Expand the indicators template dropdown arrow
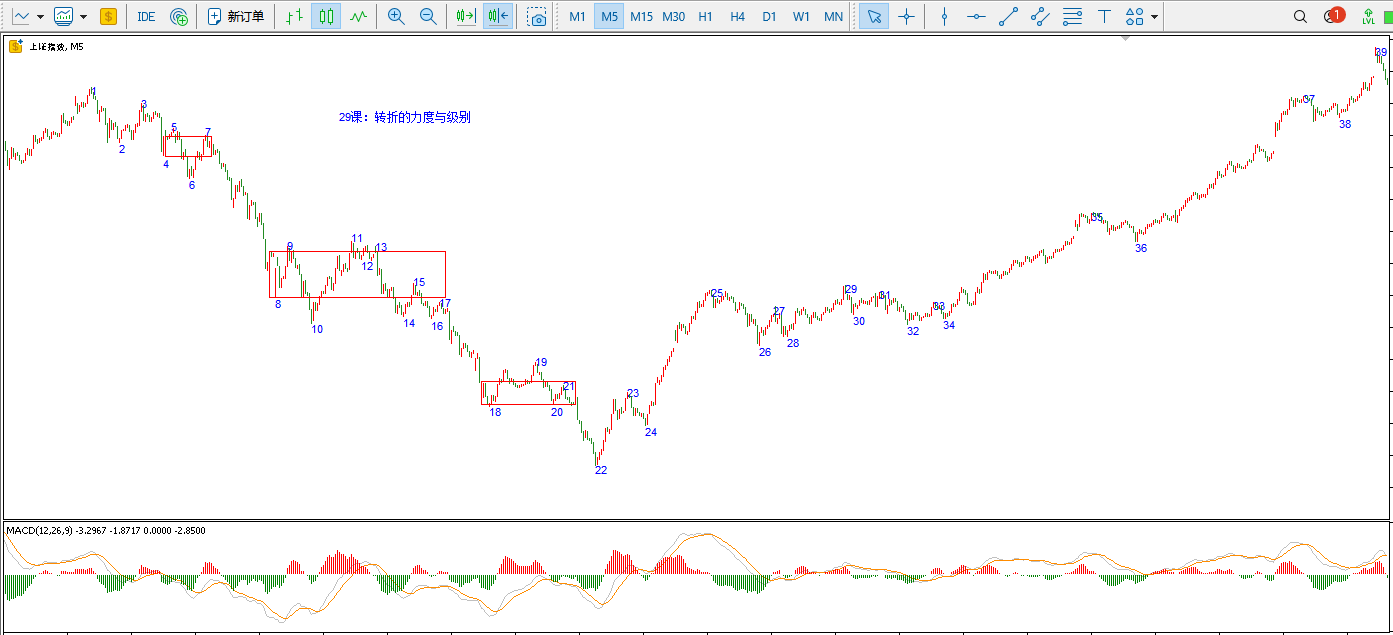Screen dimensions: 1393x635 tap(83, 16)
